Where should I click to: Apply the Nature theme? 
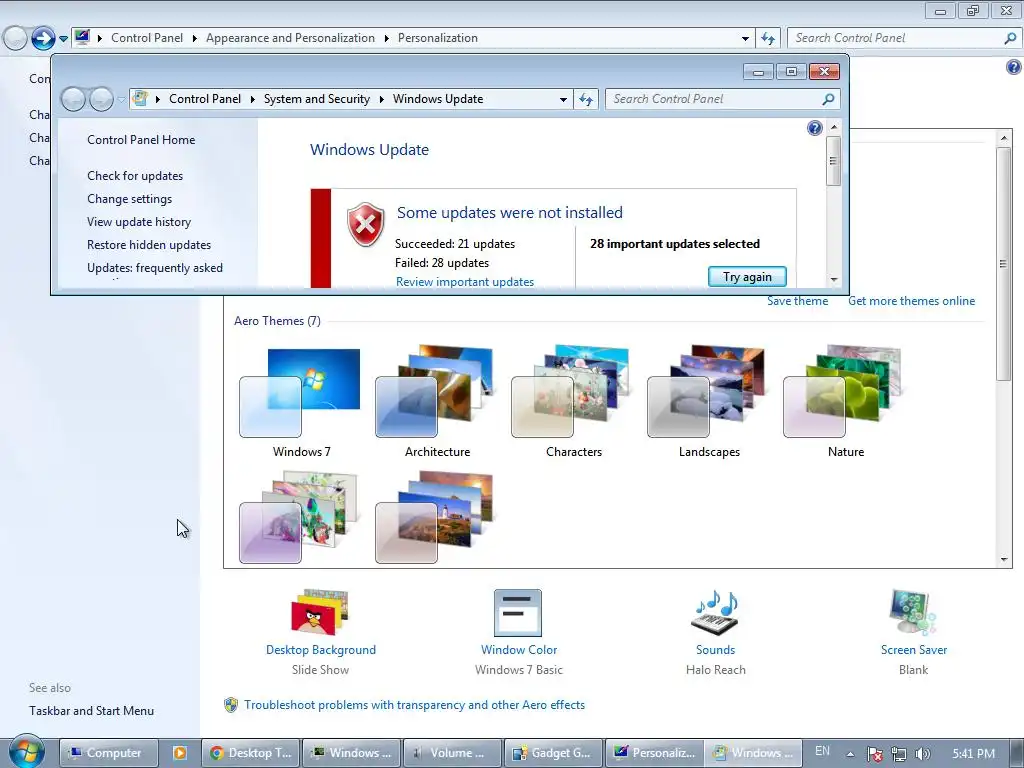(x=845, y=402)
